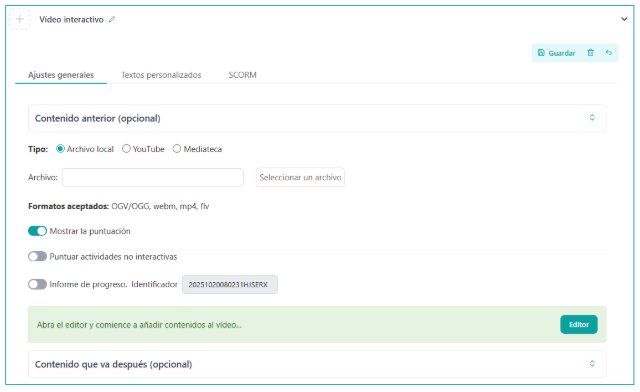The width and height of the screenshot is (640, 392).
Task: Expand Contenido que va después (opcional) section
Action: (317, 364)
